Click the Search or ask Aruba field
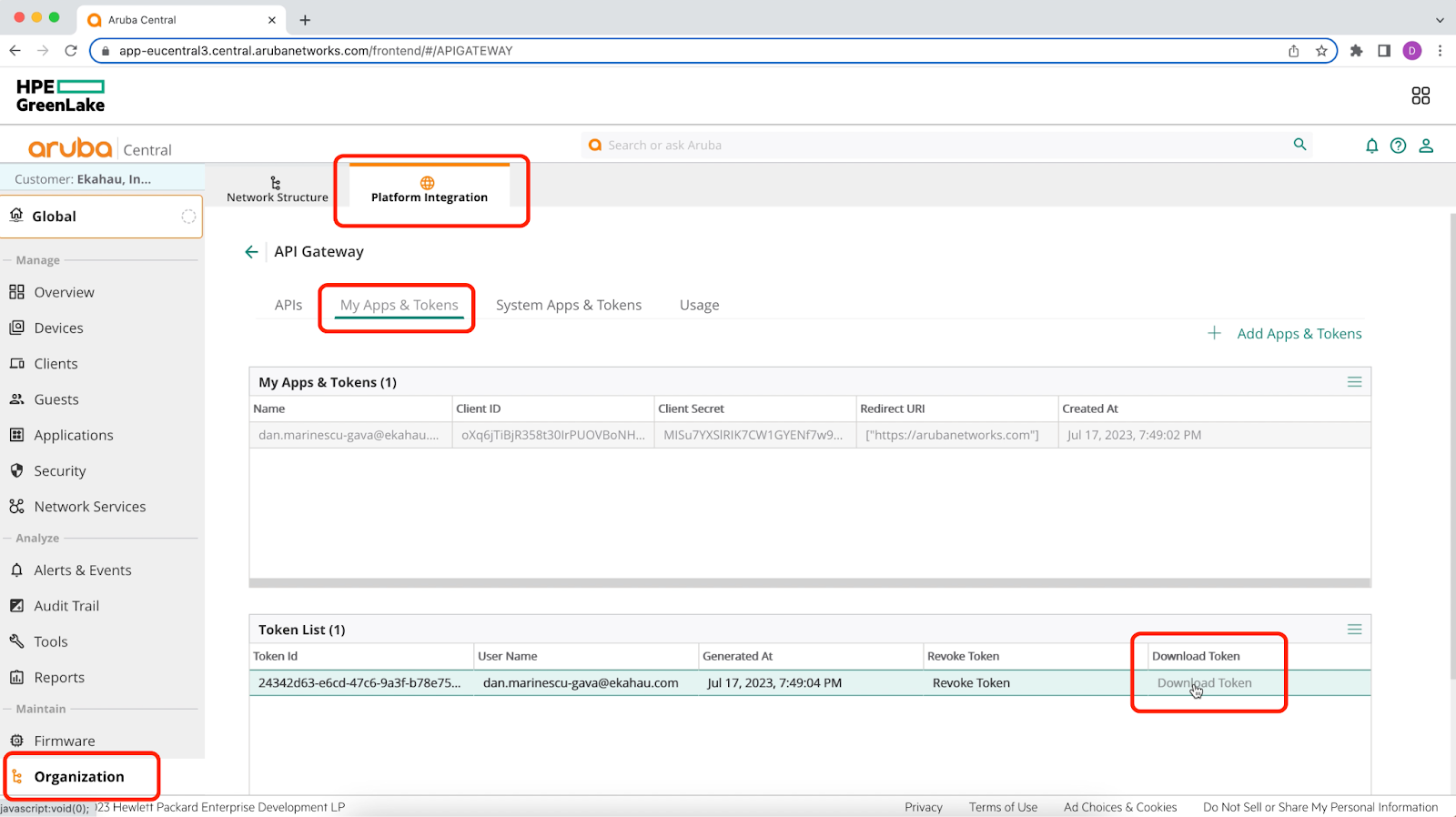 coord(937,146)
